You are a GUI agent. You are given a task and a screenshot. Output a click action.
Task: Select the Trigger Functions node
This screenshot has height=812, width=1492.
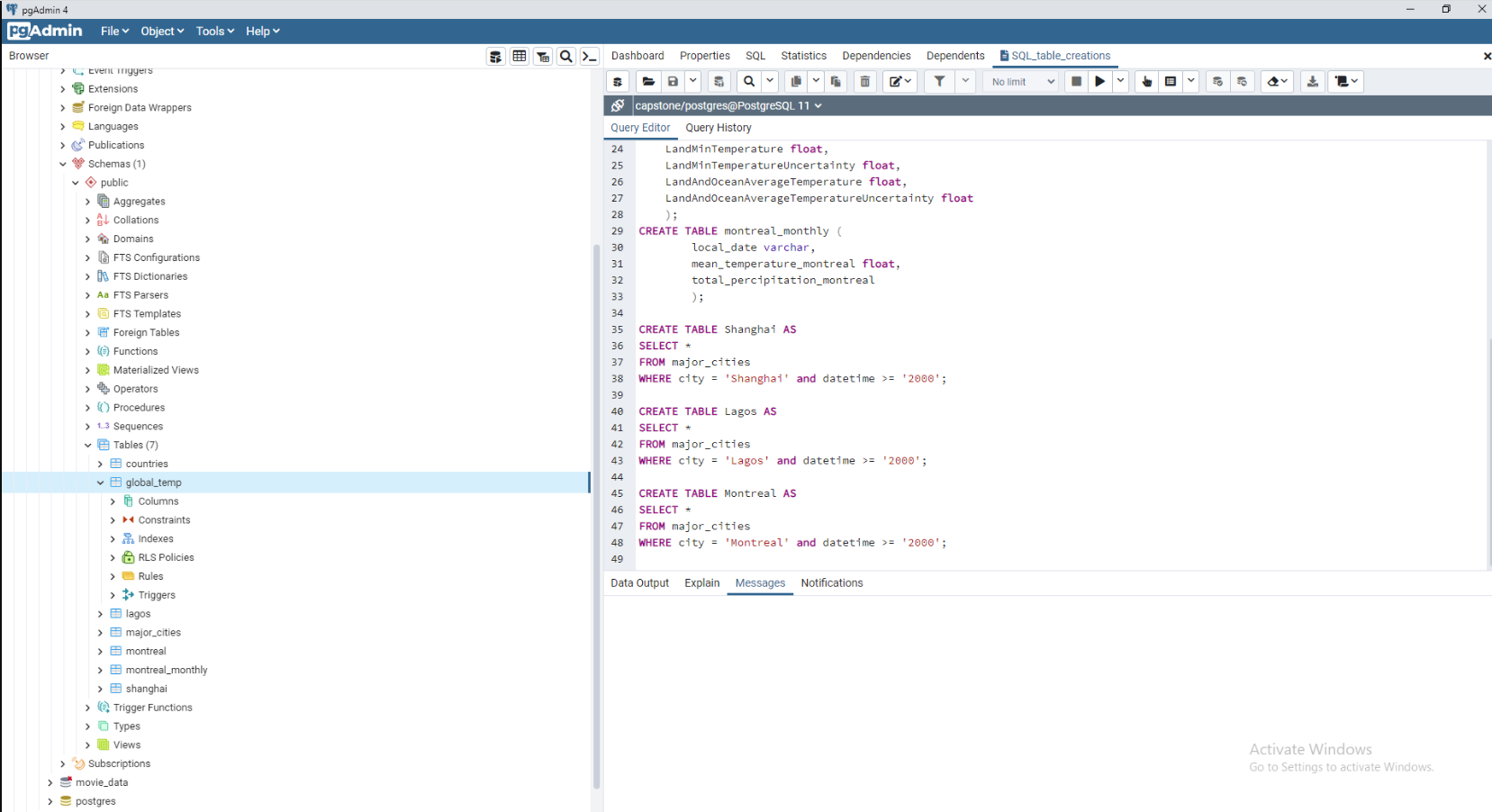pyautogui.click(x=153, y=708)
